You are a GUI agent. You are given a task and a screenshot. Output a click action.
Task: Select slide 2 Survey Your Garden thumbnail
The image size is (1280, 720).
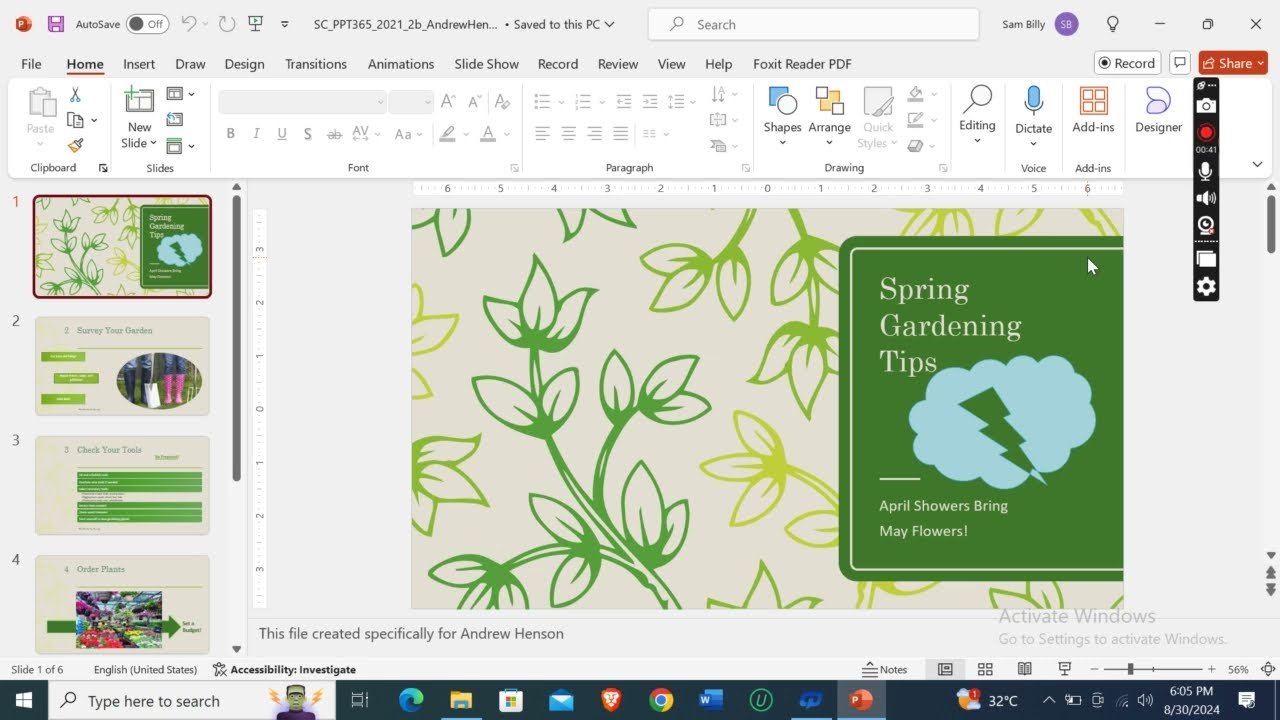click(x=122, y=366)
